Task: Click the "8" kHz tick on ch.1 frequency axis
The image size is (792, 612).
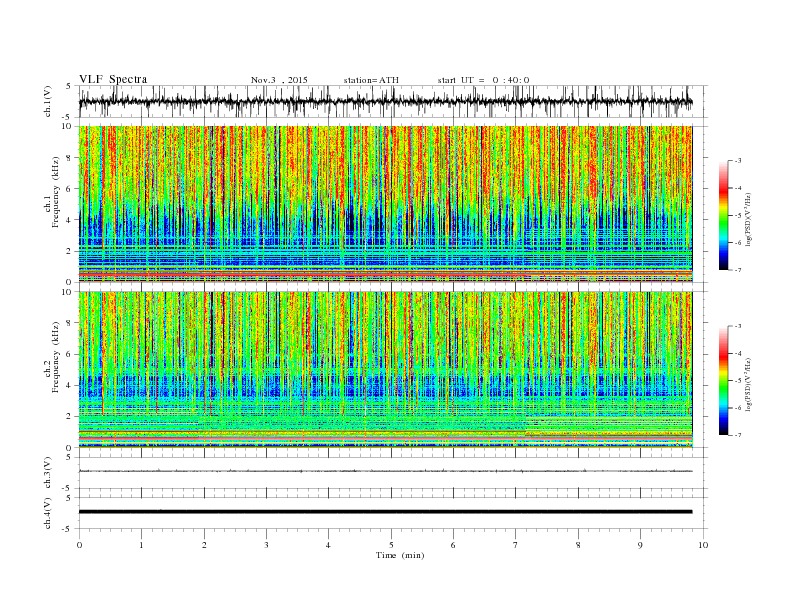Action: click(x=69, y=158)
